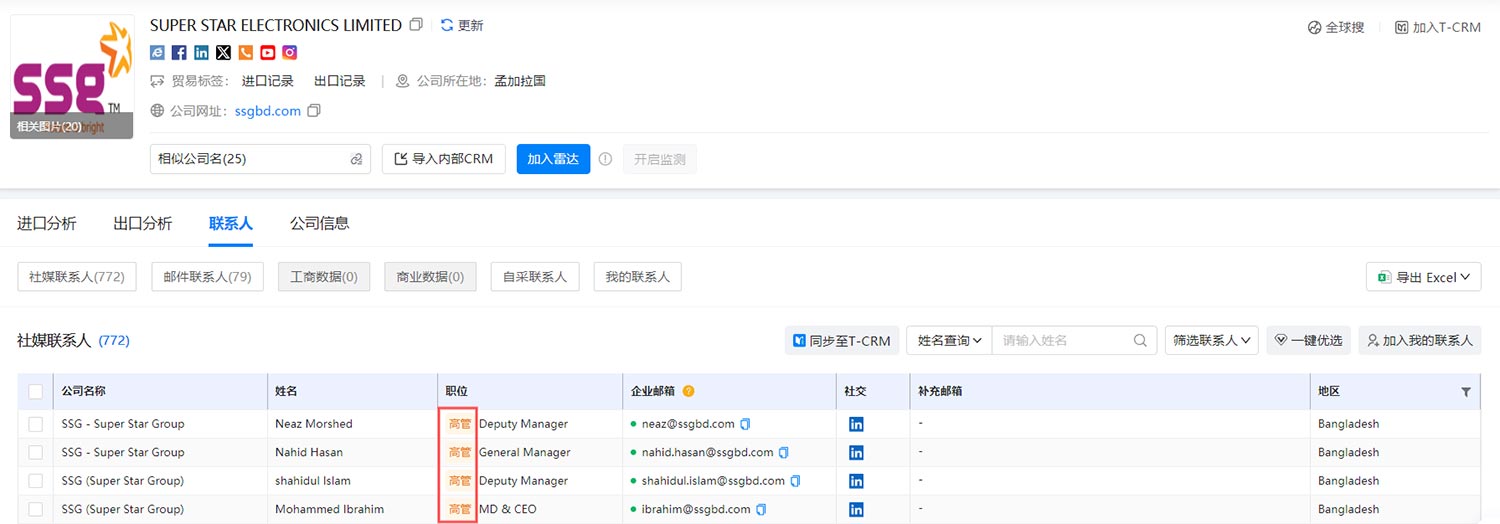The height and width of the screenshot is (524, 1500).
Task: Select the 联系人 tab
Action: coord(231,223)
